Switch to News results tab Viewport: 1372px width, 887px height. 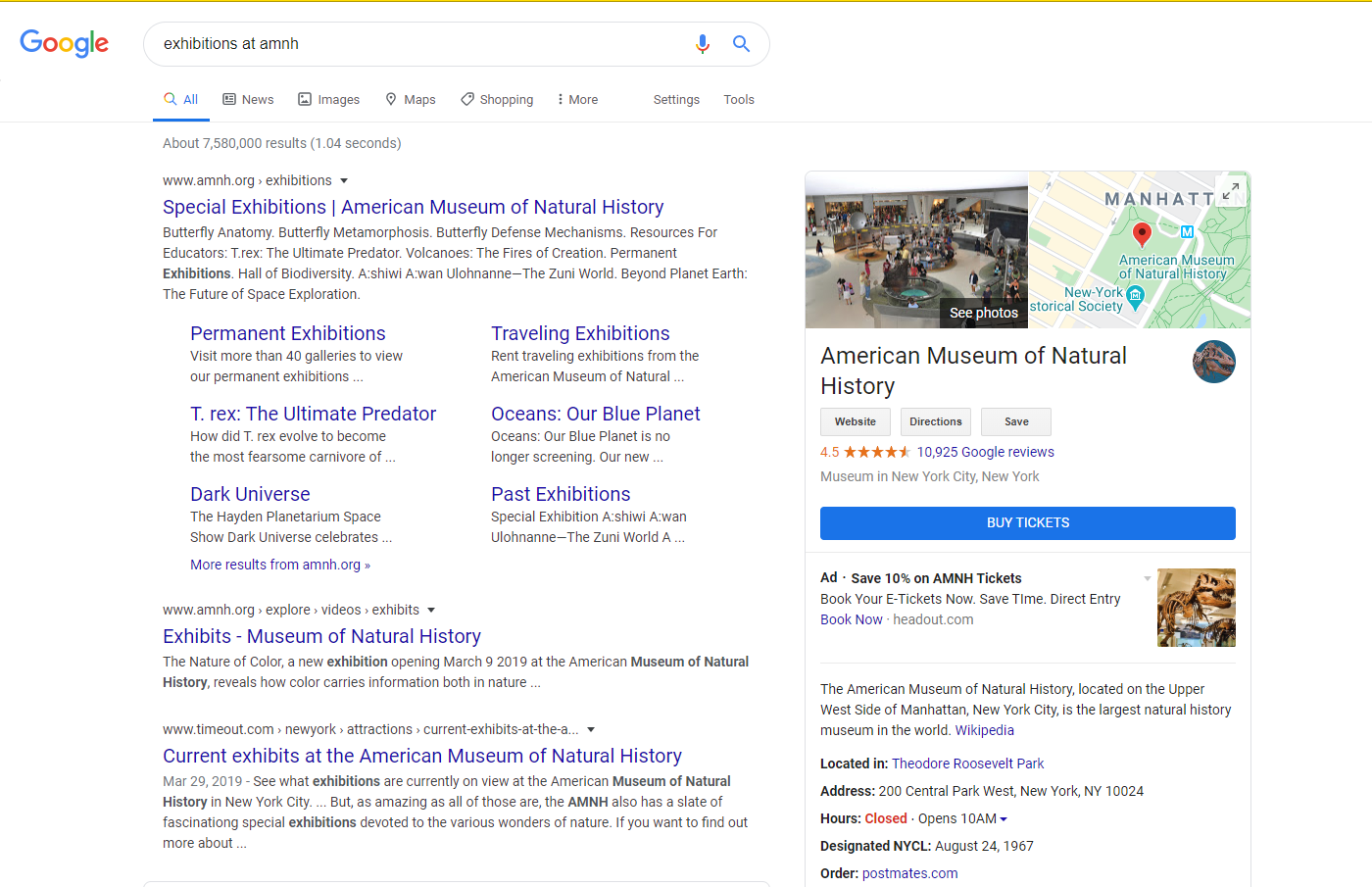[248, 100]
